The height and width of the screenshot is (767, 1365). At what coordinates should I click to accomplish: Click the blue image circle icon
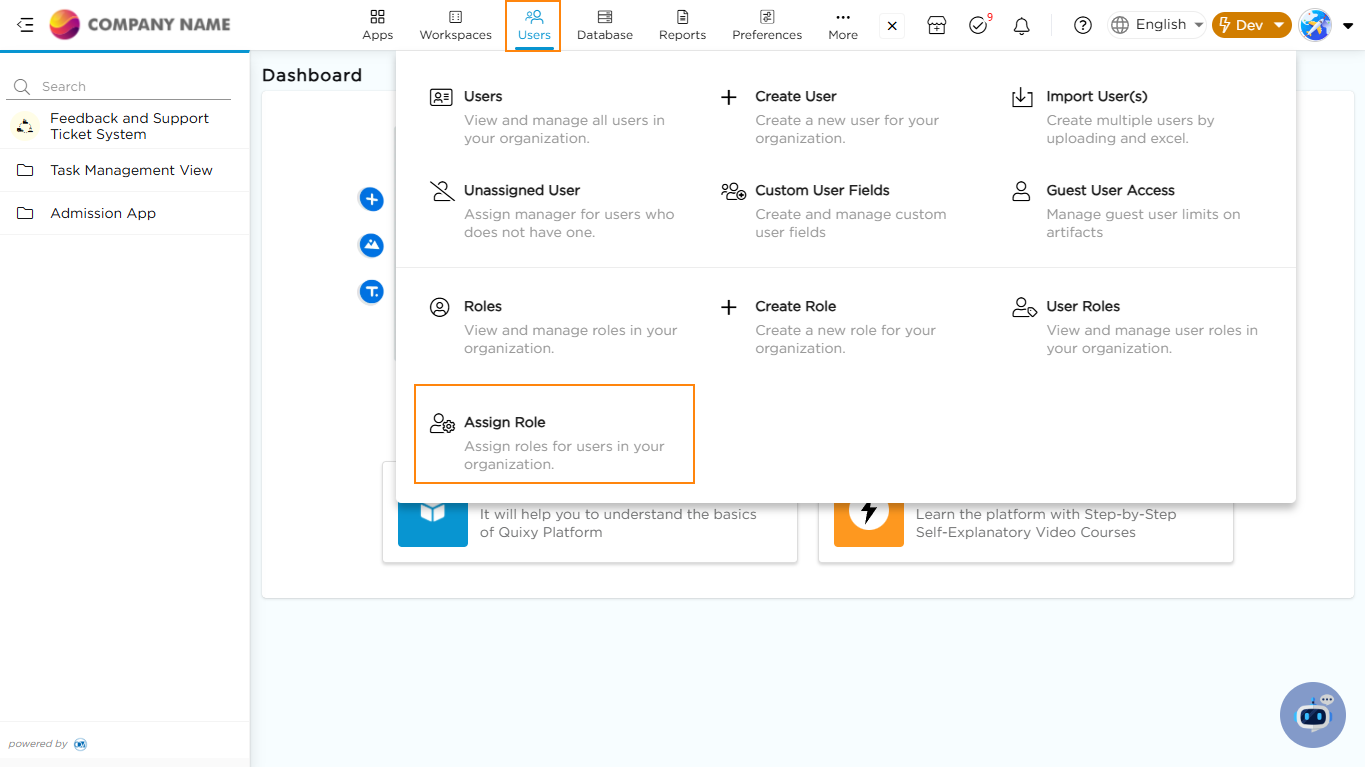point(372,245)
